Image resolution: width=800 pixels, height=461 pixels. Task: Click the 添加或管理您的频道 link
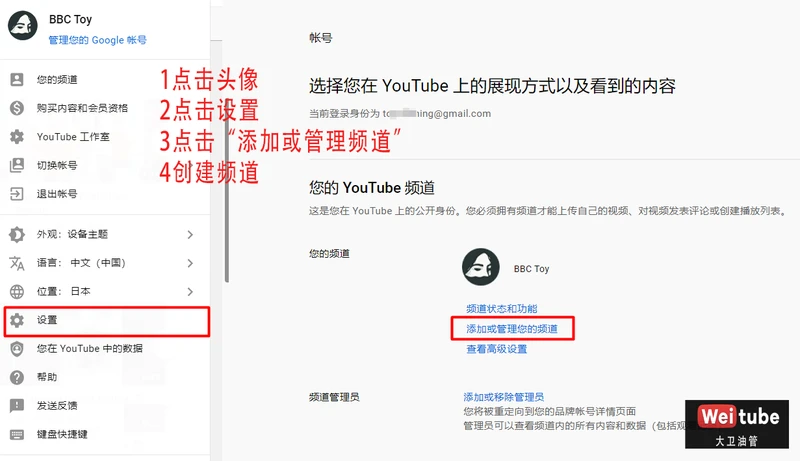tap(512, 329)
